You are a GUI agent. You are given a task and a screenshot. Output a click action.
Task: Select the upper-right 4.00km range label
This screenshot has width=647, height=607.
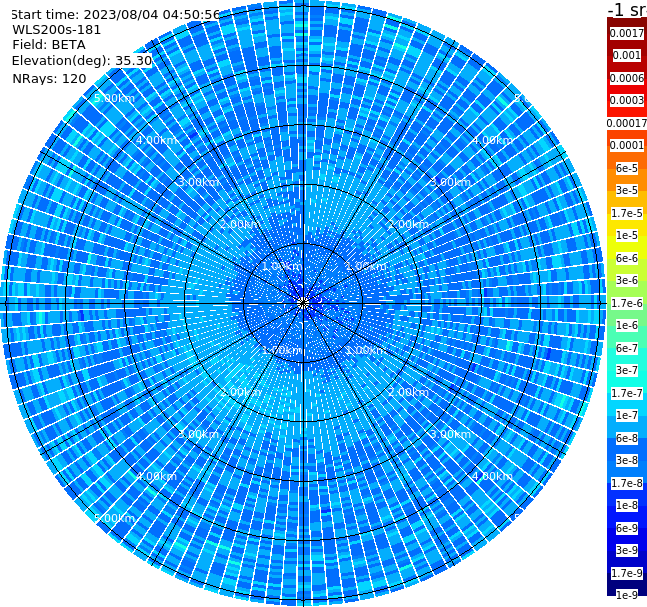[x=493, y=140]
